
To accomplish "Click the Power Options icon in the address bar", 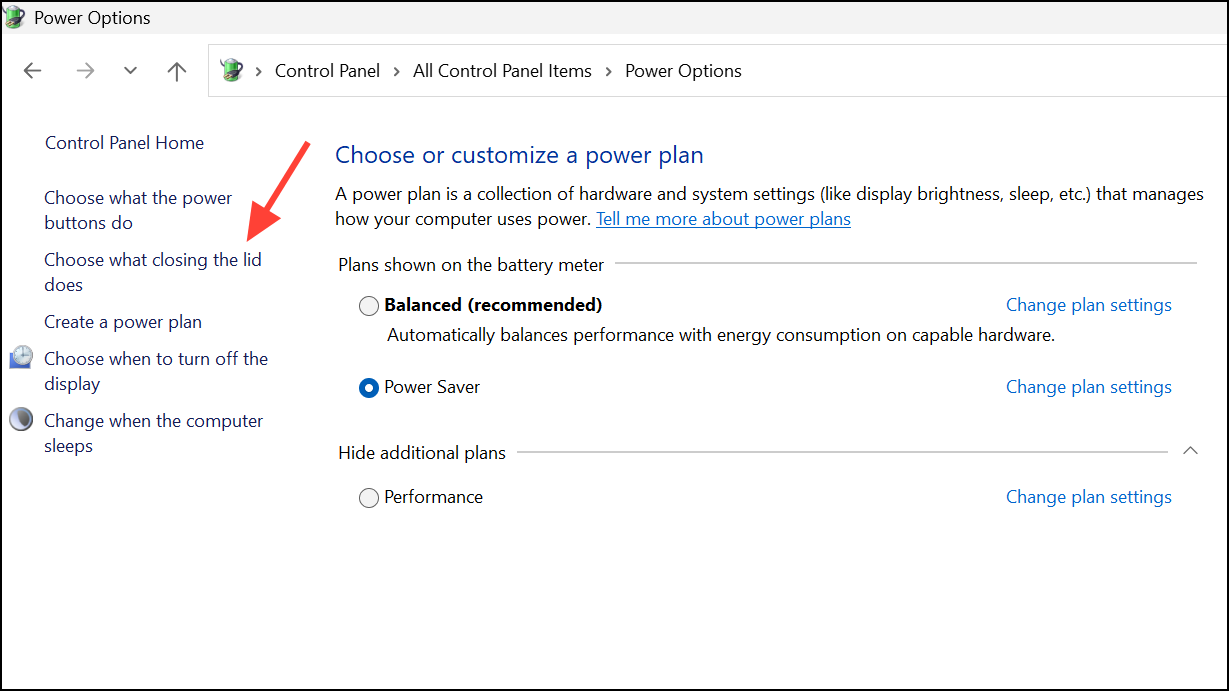I will coord(231,70).
